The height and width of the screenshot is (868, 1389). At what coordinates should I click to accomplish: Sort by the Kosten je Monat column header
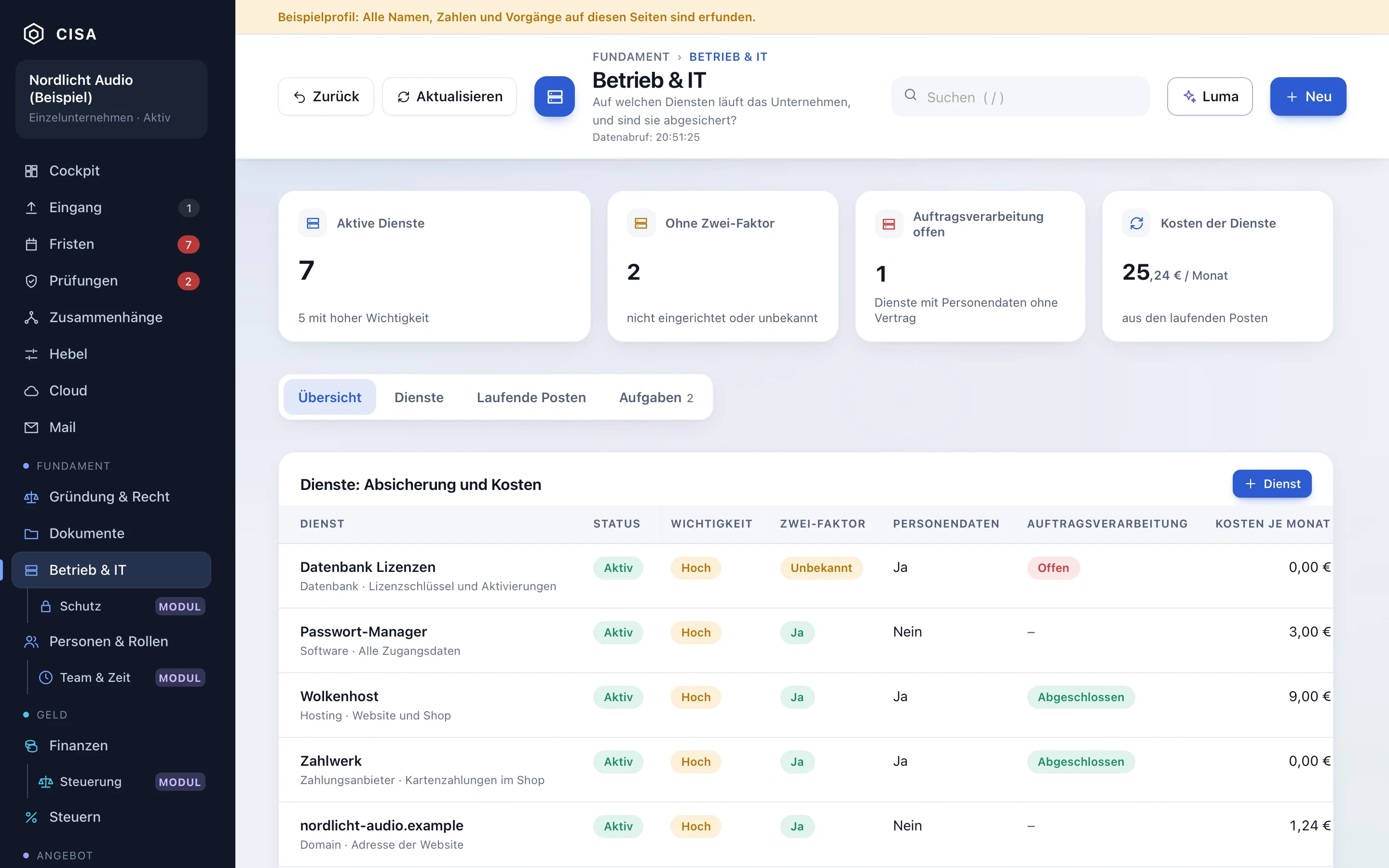pyautogui.click(x=1272, y=524)
